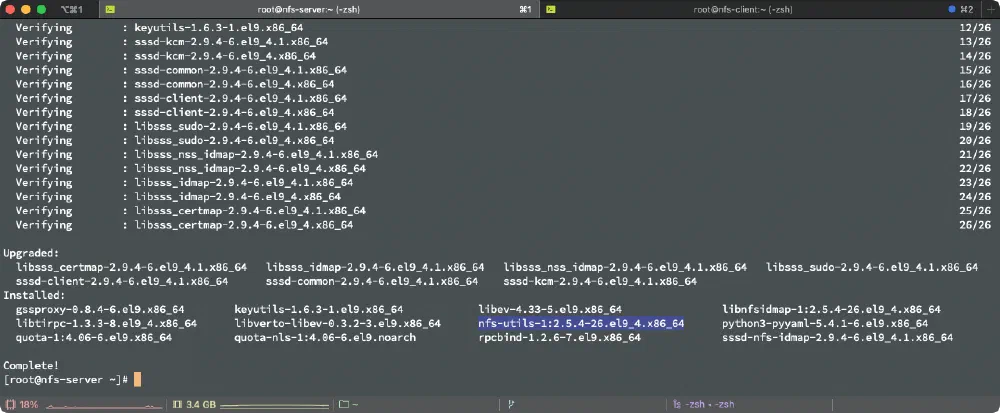1000x413 pixels.
Task: Click the sssd-nfs-idmap-2.9.4-6 package text
Action: click(x=837, y=337)
